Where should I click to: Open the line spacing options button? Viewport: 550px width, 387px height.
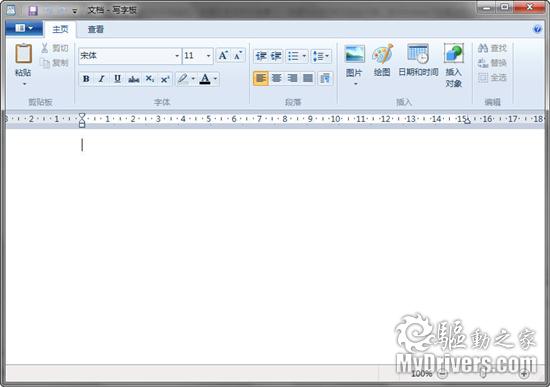pos(321,56)
